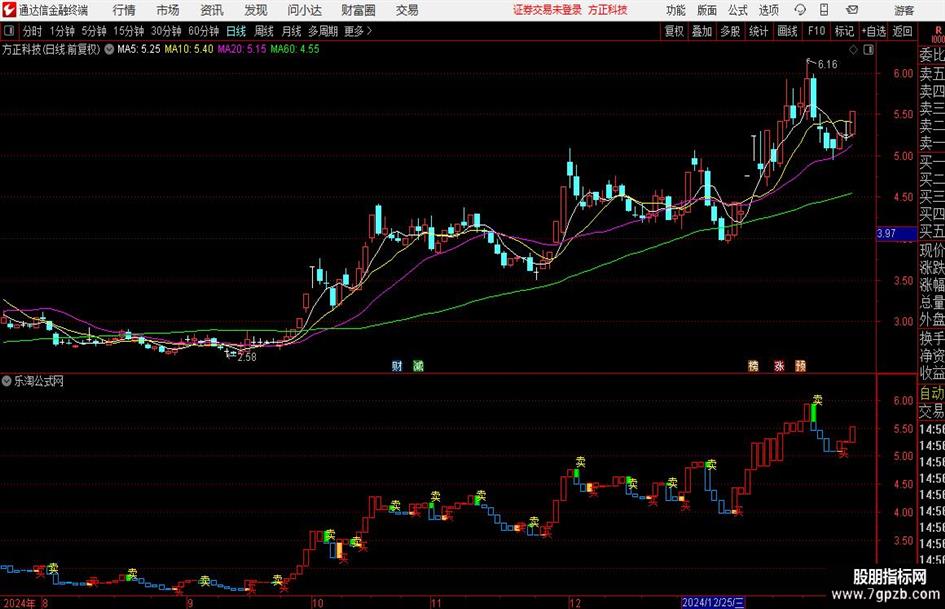Open the 行情 menu

[x=124, y=10]
